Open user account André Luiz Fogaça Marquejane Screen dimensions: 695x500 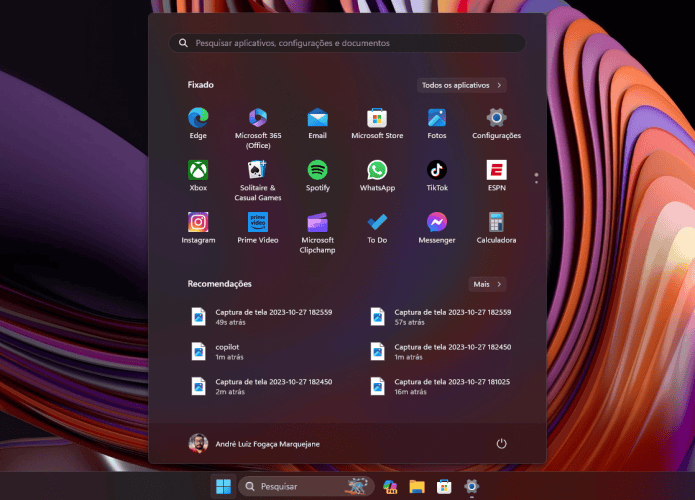coord(254,444)
